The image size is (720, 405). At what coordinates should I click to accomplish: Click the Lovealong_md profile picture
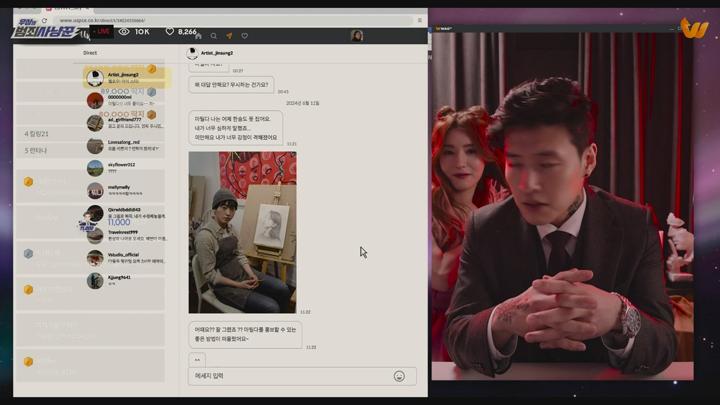click(x=95, y=146)
